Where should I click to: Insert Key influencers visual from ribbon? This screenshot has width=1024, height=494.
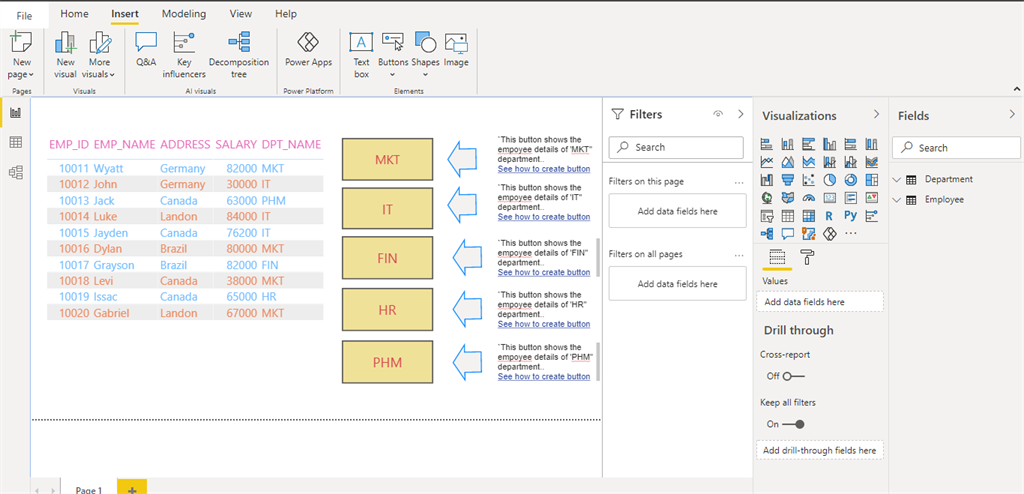point(184,55)
